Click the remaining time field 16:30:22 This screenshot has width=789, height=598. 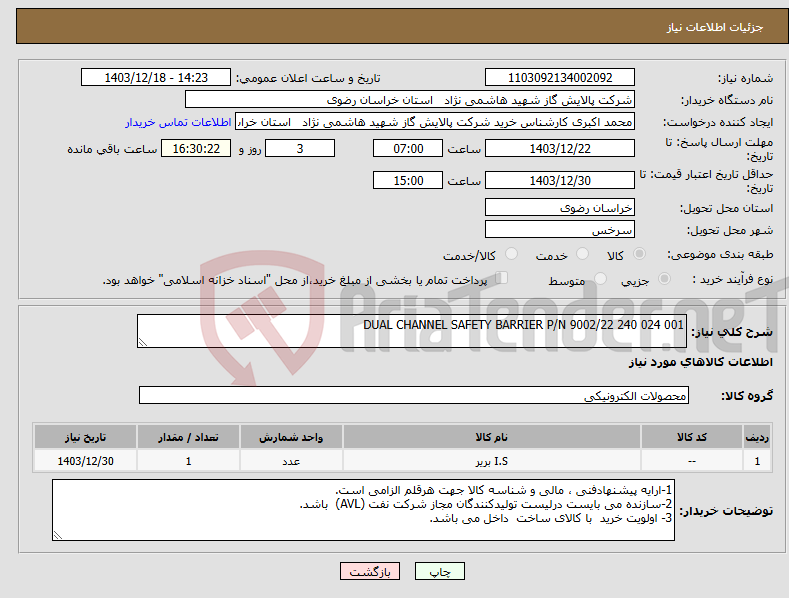196,148
